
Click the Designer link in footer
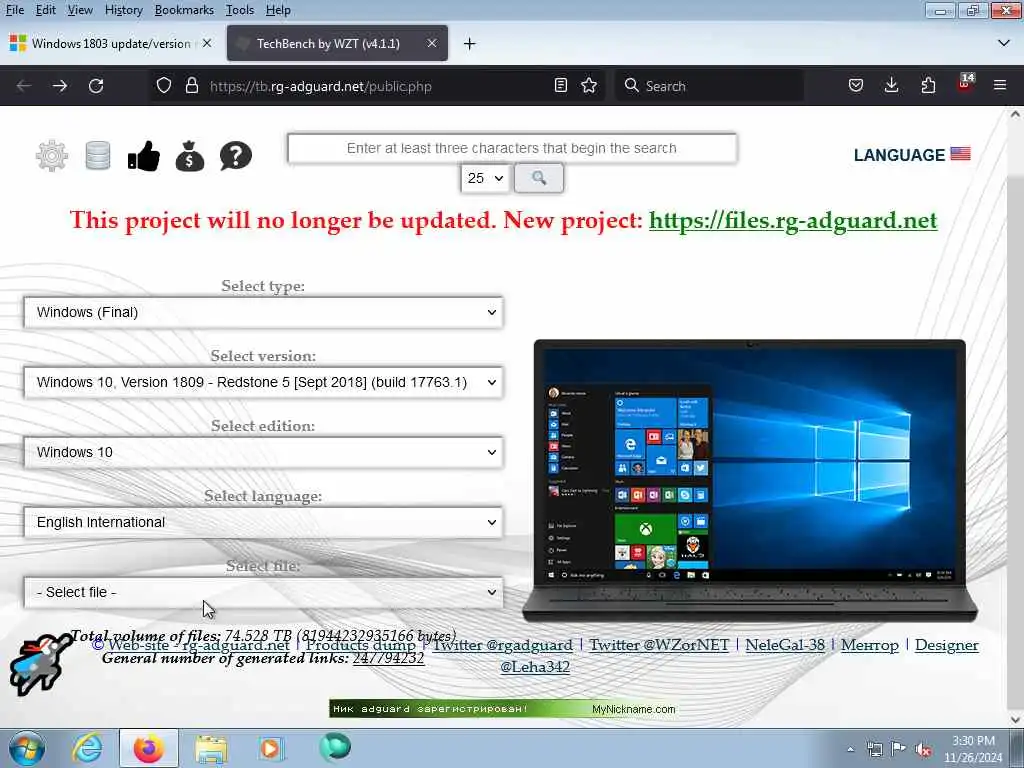946,645
